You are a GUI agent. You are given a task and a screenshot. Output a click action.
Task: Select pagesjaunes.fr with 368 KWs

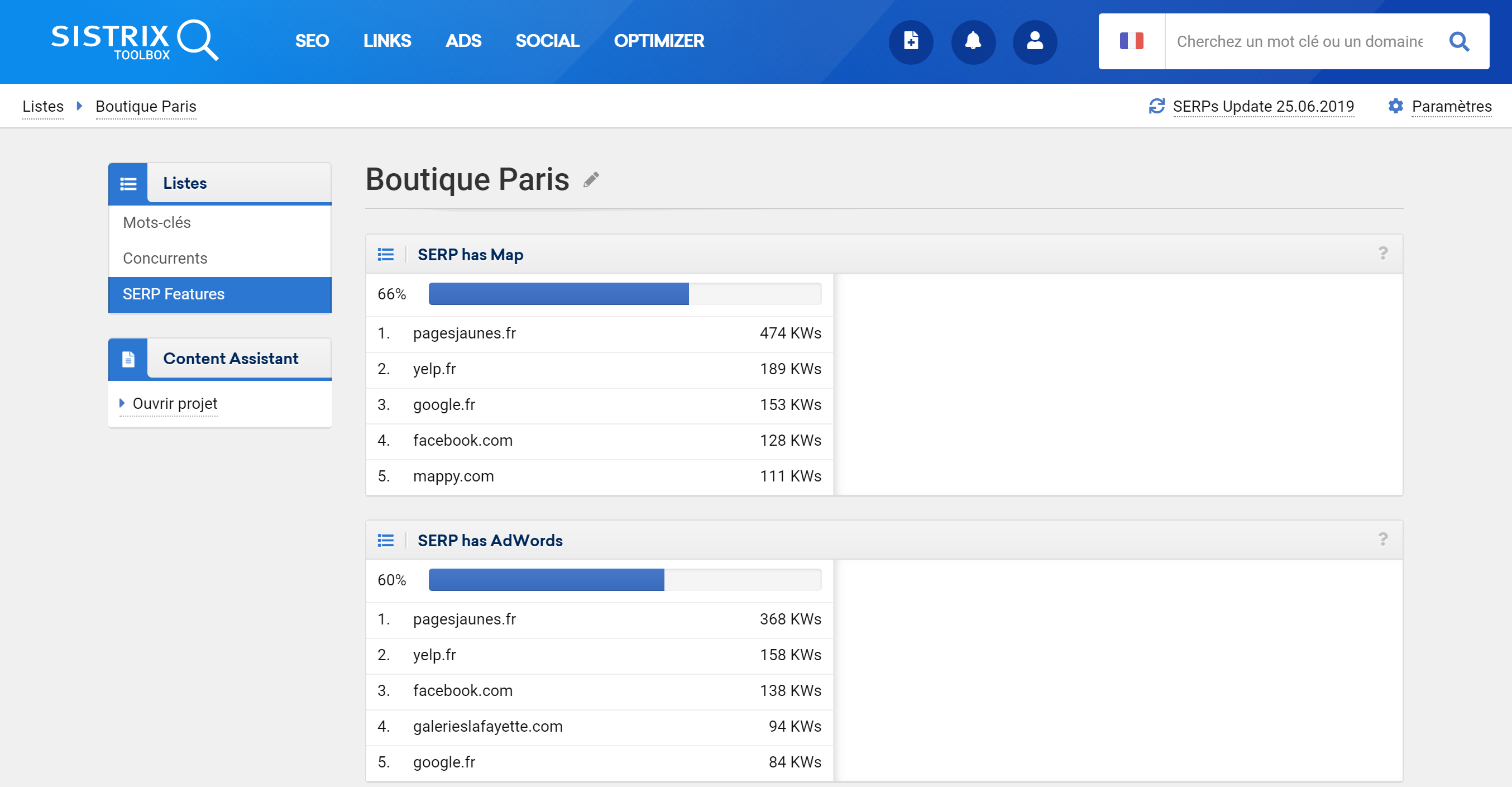[x=599, y=619]
